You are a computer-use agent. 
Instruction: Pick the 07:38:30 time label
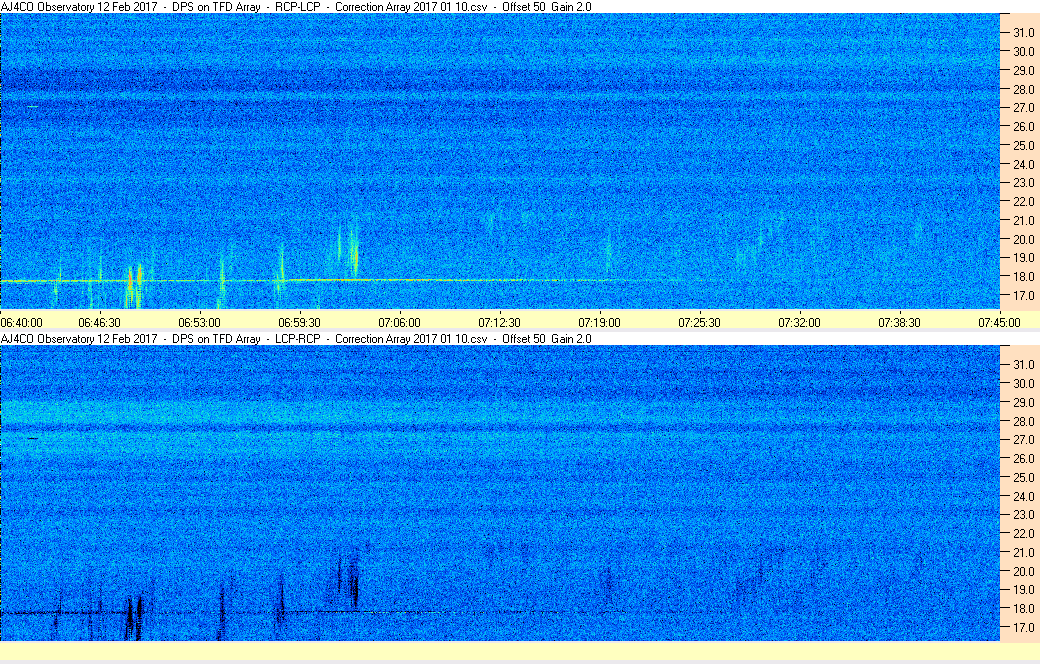pyautogui.click(x=899, y=323)
